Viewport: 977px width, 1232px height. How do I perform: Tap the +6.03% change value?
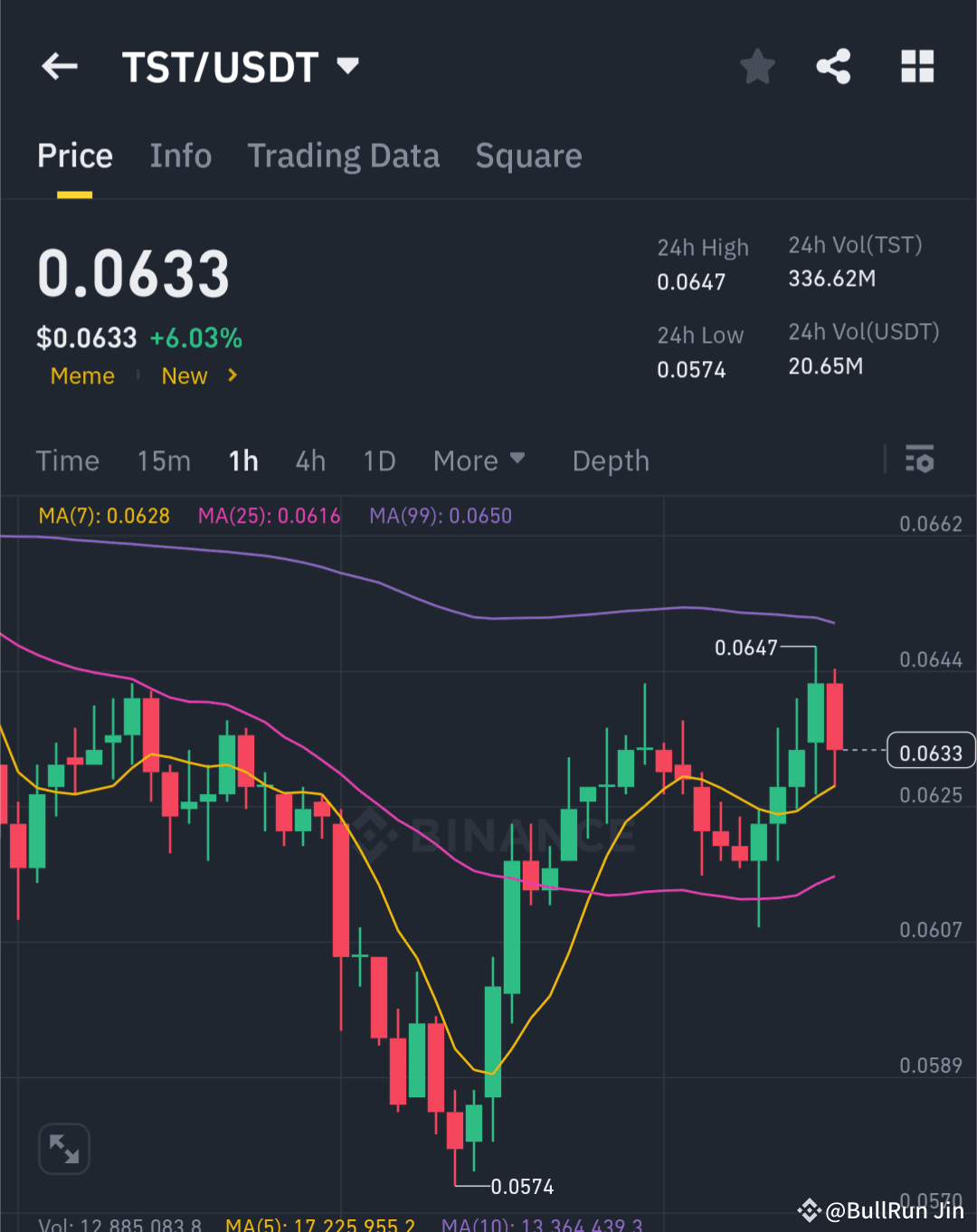(196, 338)
